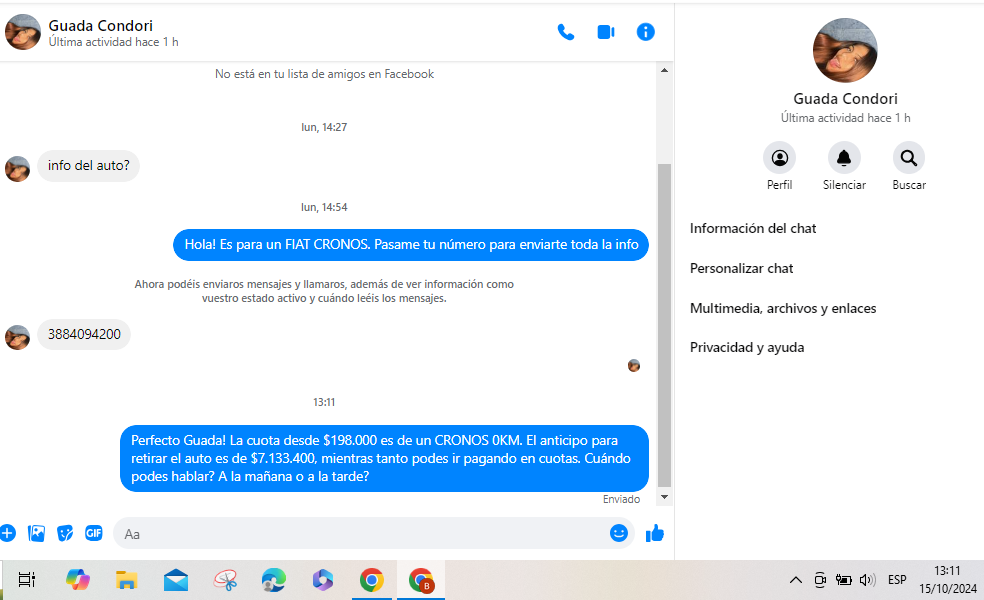The width and height of the screenshot is (984, 600).
Task: Switch to Chrome profile B taskbar window
Action: tap(421, 580)
